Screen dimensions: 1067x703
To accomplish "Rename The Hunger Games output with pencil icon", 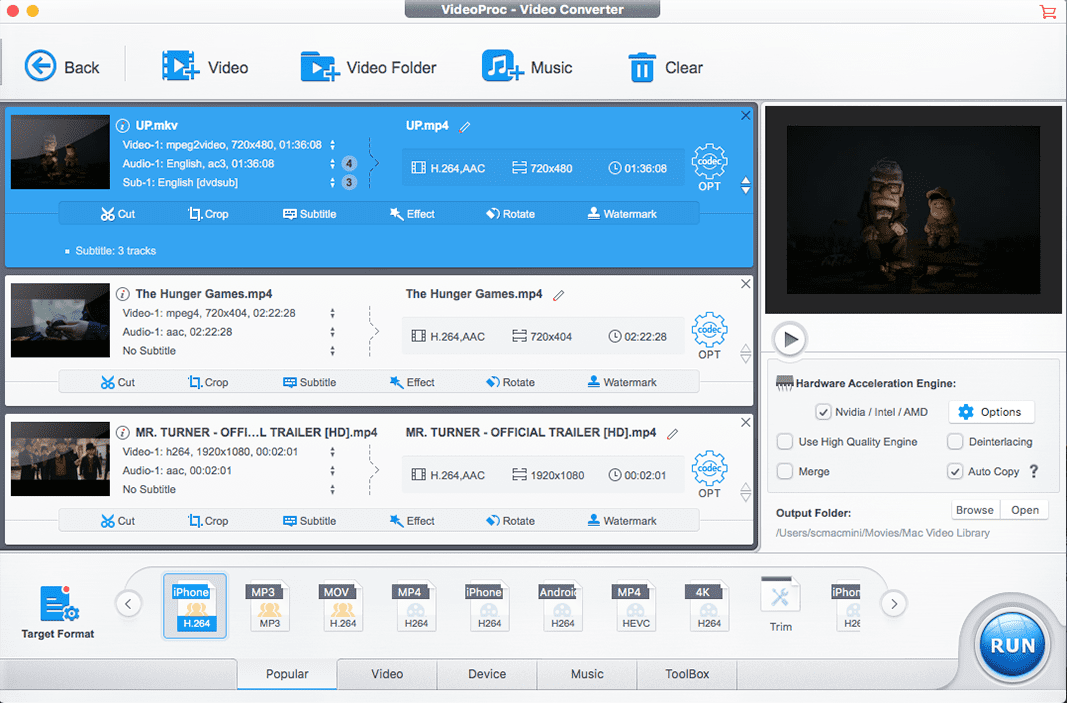I will (x=559, y=295).
